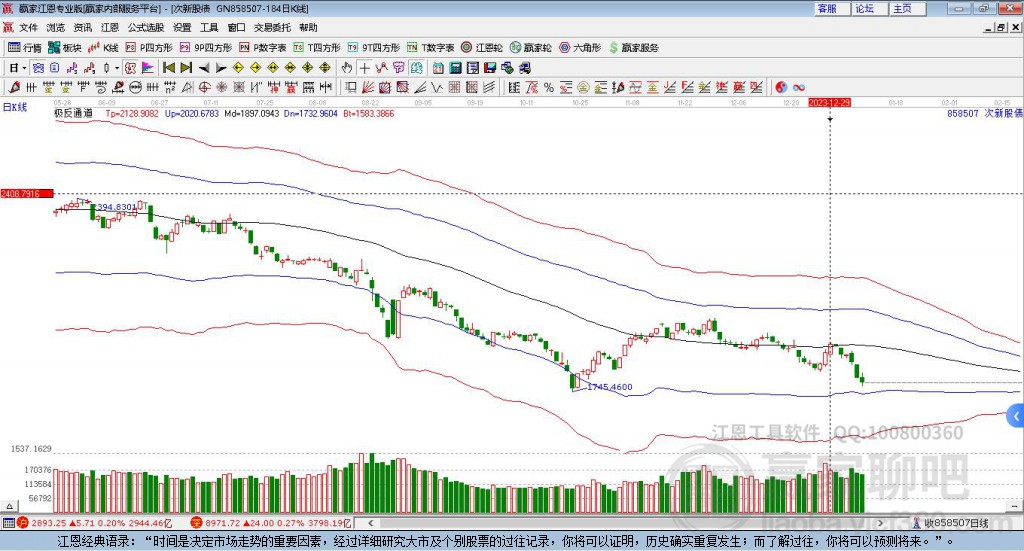Viewport: 1024px width, 551px height.
Task: Open the 公式选股 menu
Action: point(147,28)
